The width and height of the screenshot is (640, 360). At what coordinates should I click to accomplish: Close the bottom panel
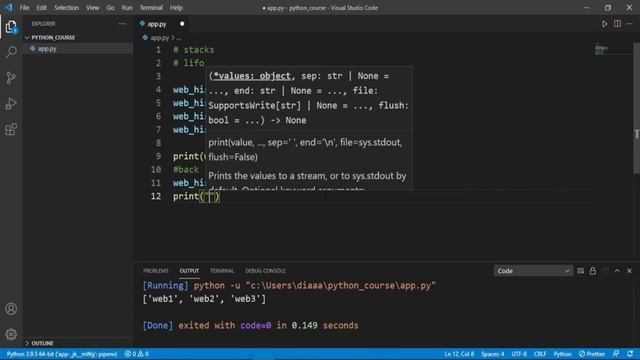[629, 271]
